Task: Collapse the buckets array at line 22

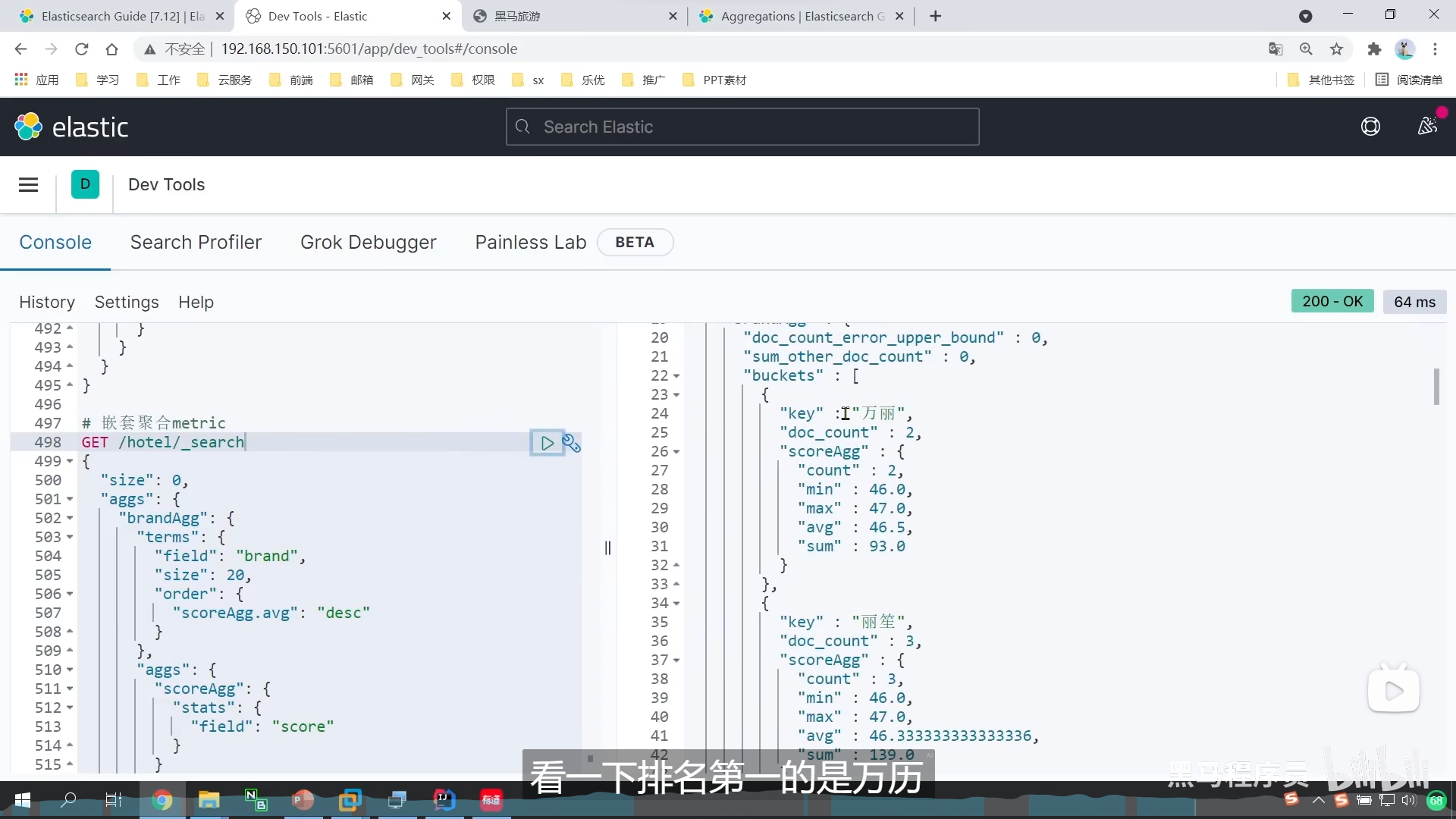Action: click(x=676, y=376)
